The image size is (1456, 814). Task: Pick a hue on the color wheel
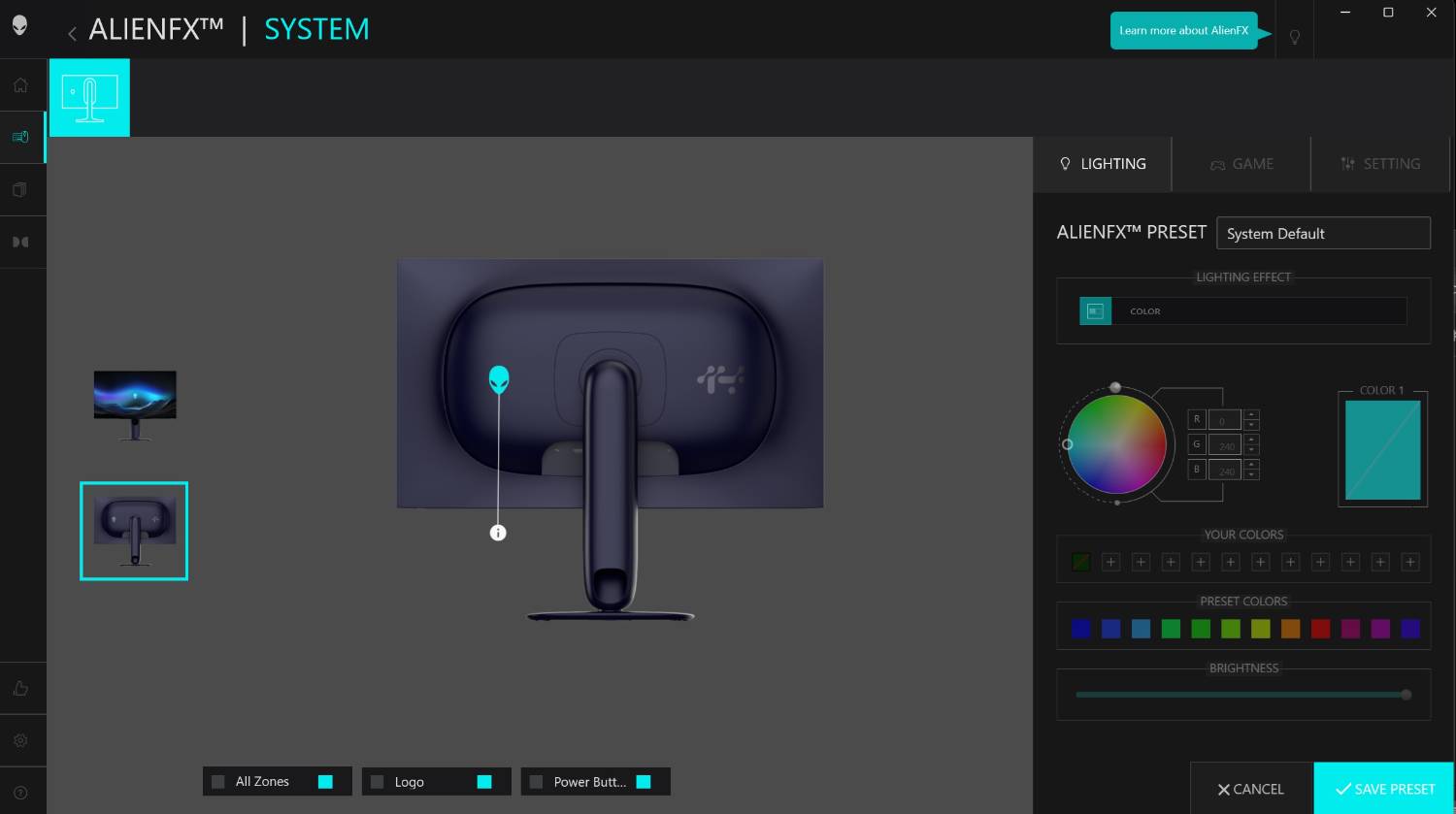click(1116, 444)
